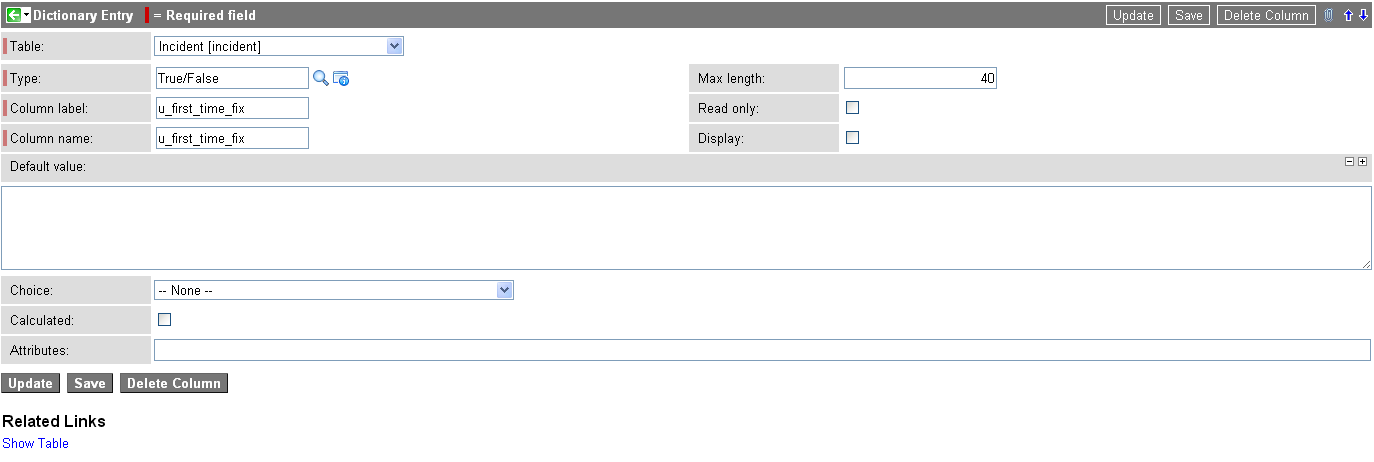Click into the Attributes input field

pos(762,350)
